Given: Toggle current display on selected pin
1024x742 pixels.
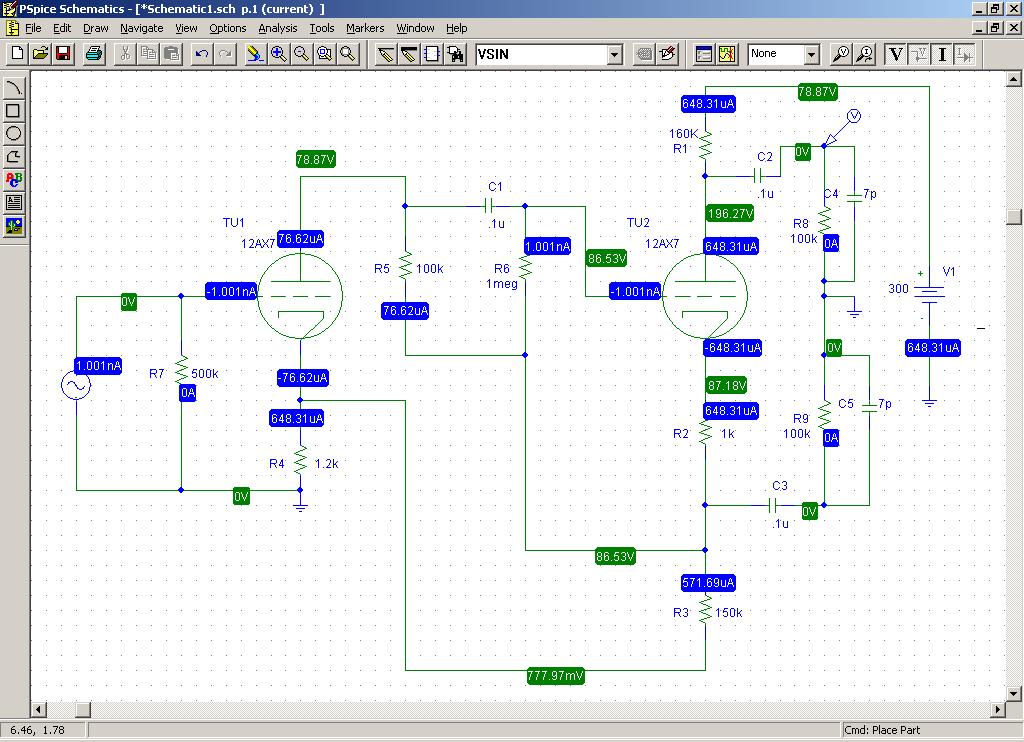Looking at the screenshot, I should click(965, 54).
